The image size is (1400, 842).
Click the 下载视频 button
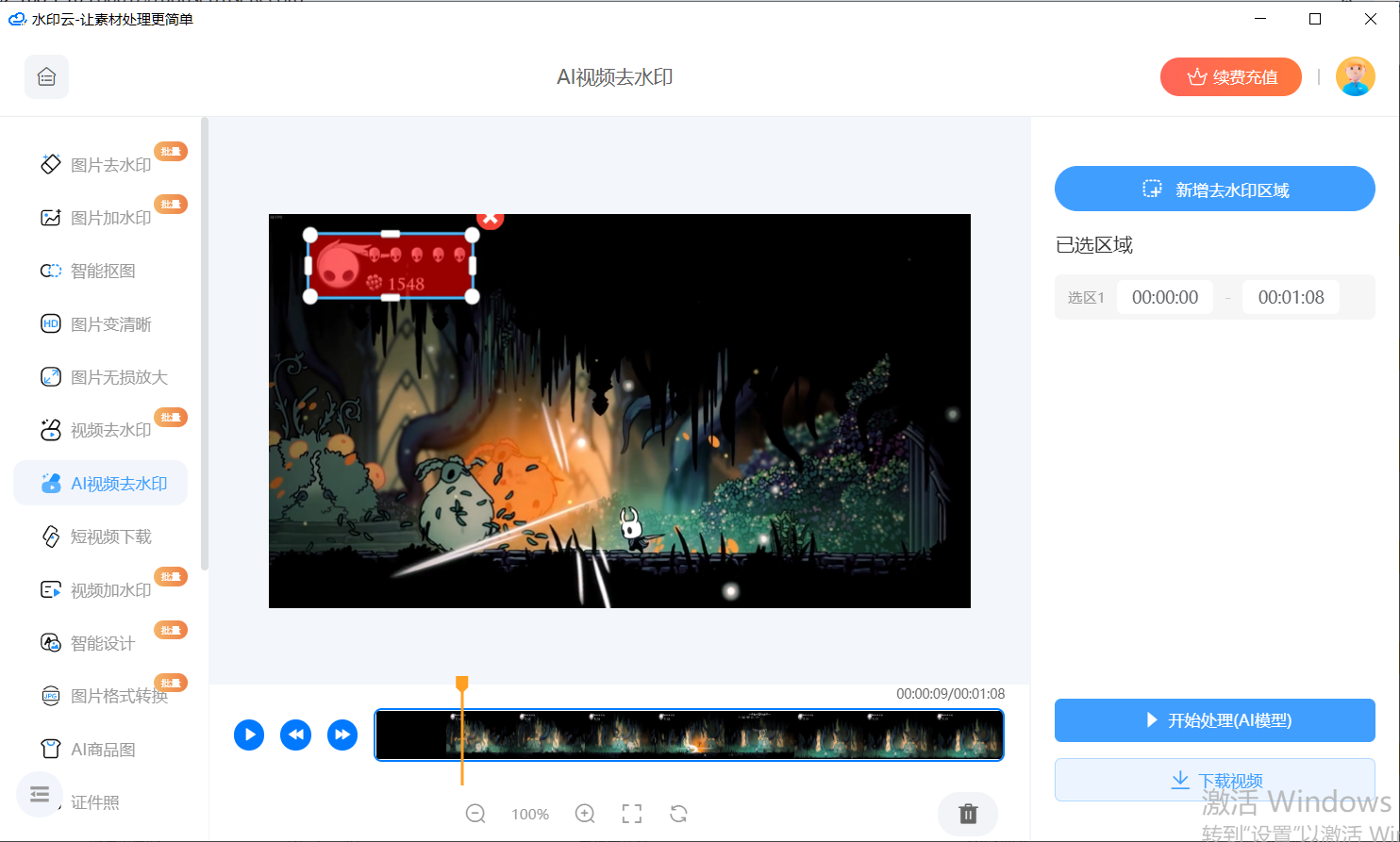click(1215, 780)
